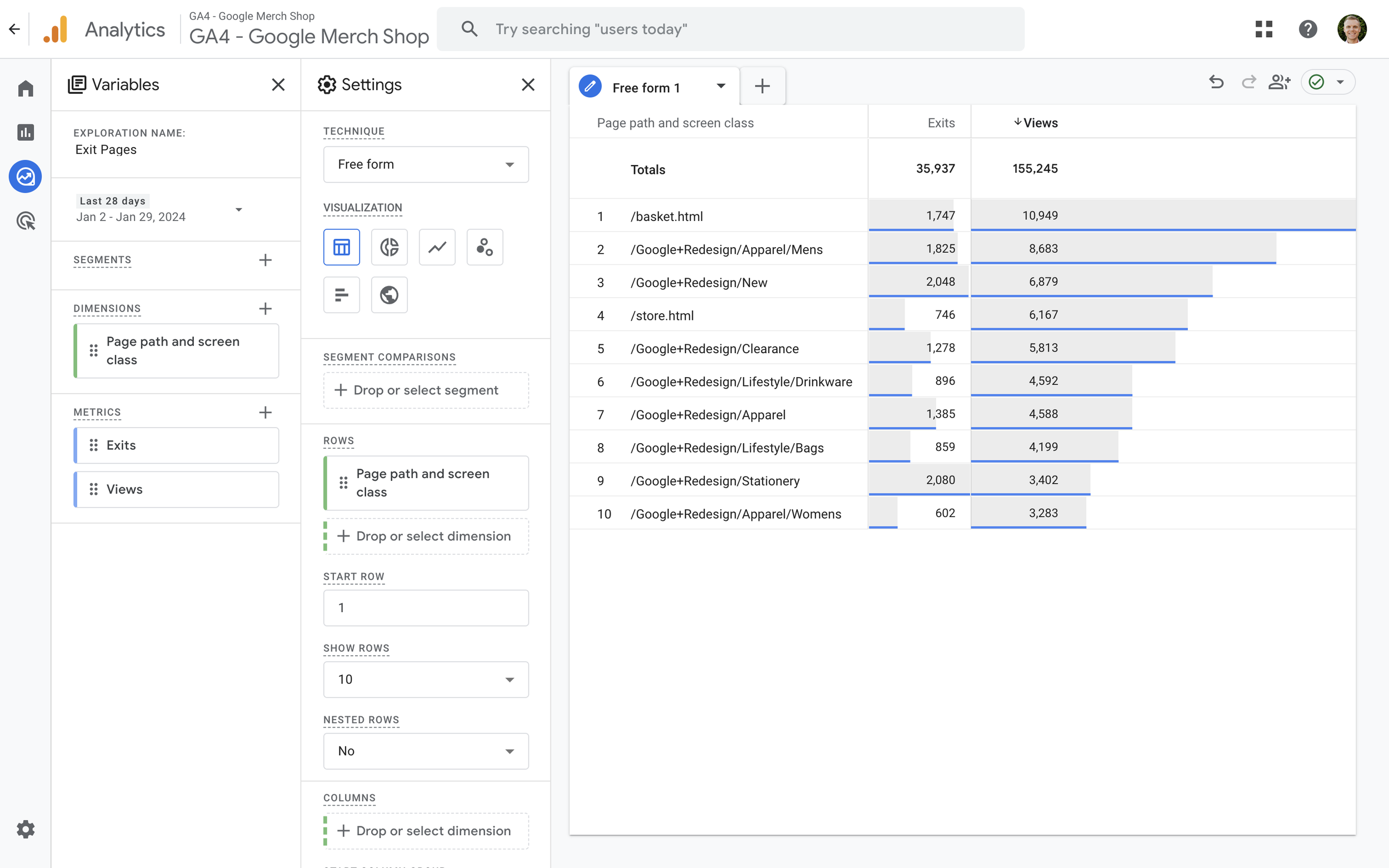Open the Google apps grid
This screenshot has width=1389, height=868.
point(1264,29)
